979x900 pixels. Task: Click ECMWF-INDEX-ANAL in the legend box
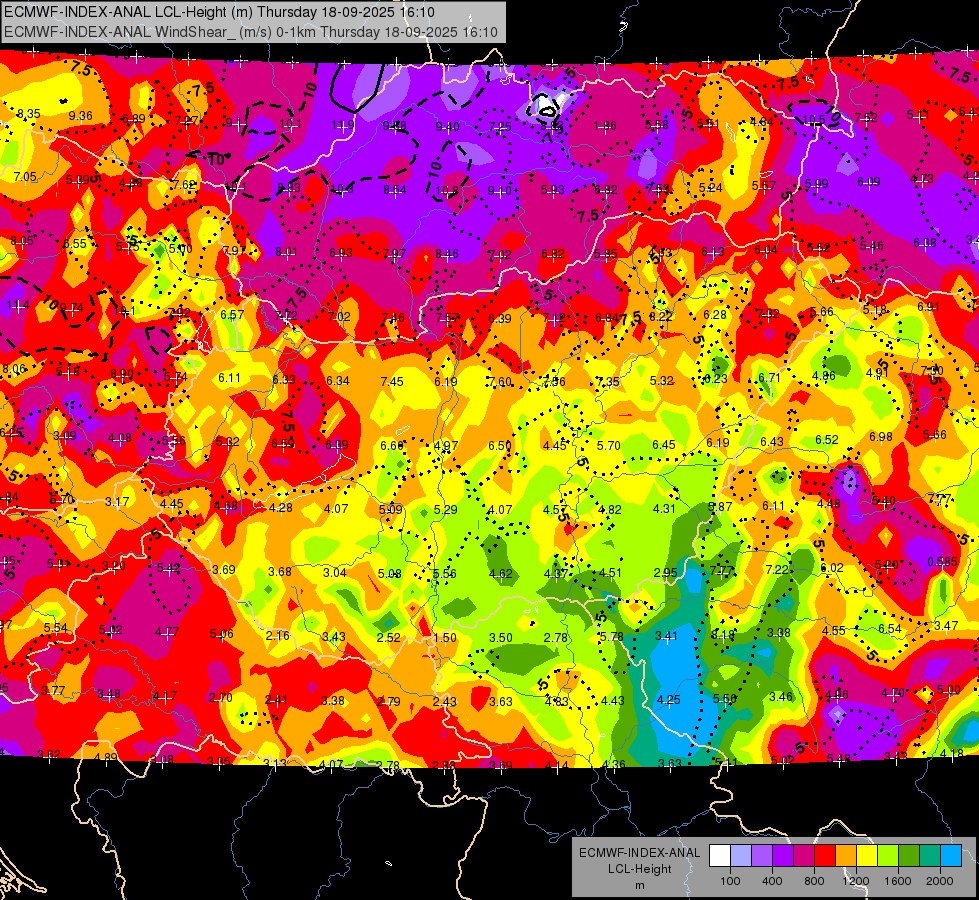point(639,853)
